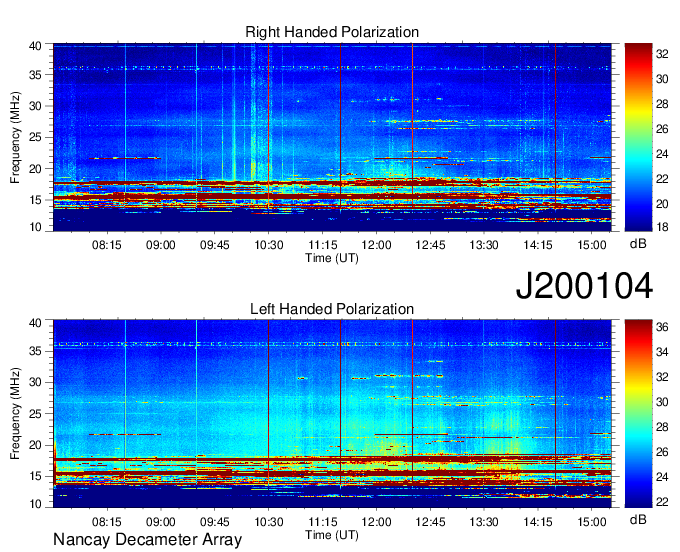Click the 30 MHz tick on bottom plot
This screenshot has height=552, width=680.
tap(35, 382)
